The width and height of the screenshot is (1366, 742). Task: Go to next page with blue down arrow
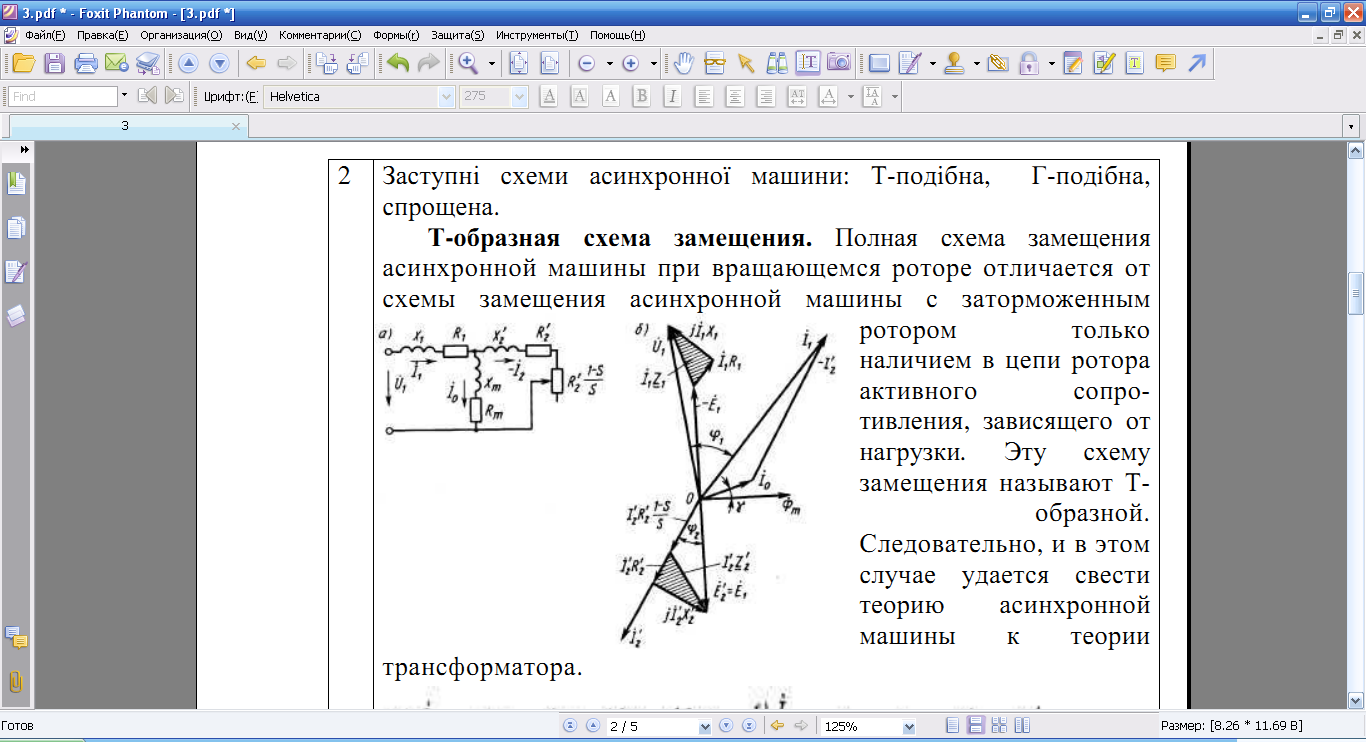[x=219, y=63]
